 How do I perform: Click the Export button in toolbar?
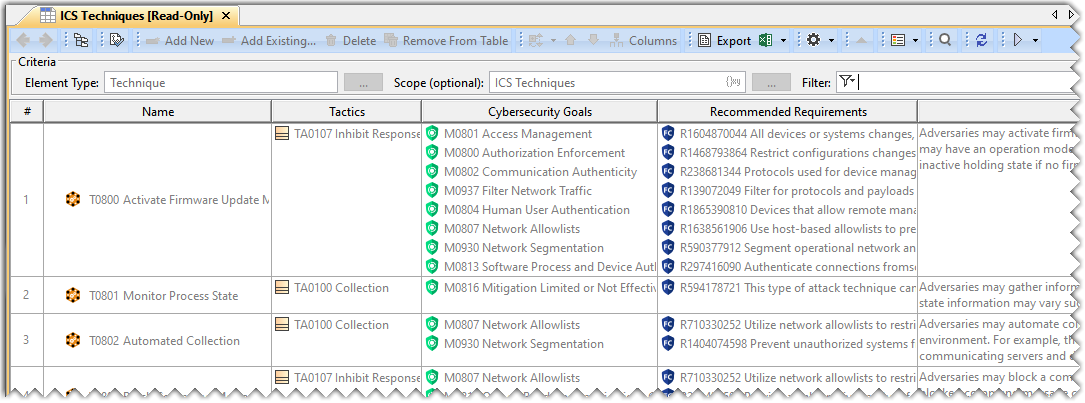pos(724,41)
